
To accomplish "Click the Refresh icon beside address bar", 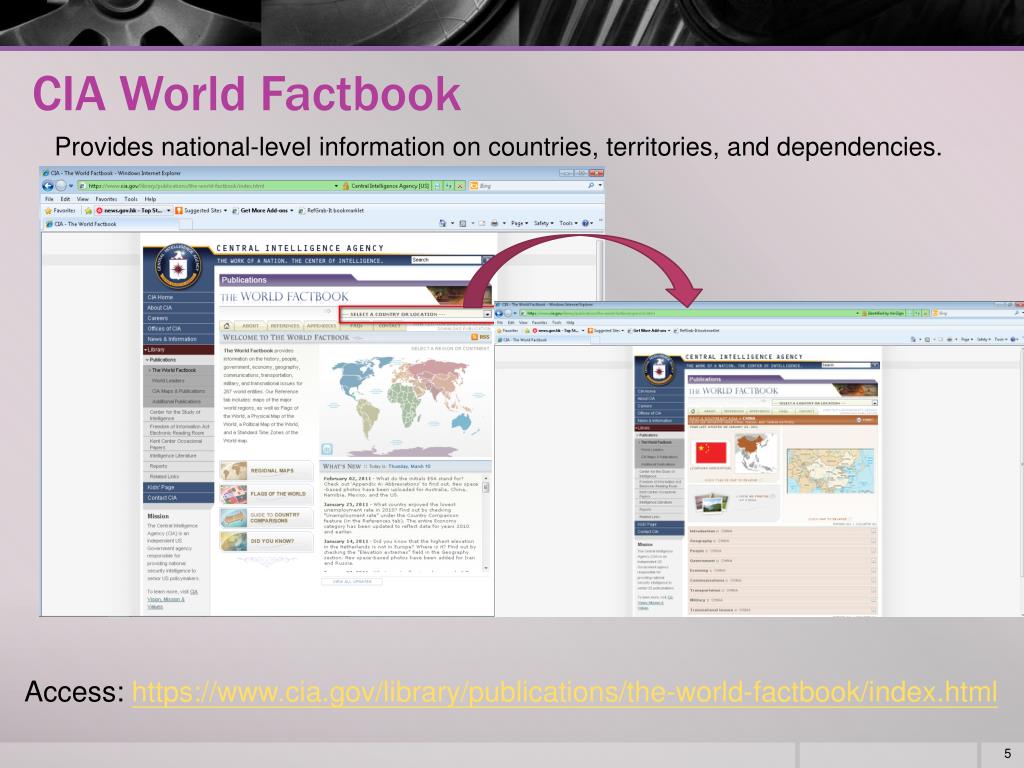I will tap(449, 186).
